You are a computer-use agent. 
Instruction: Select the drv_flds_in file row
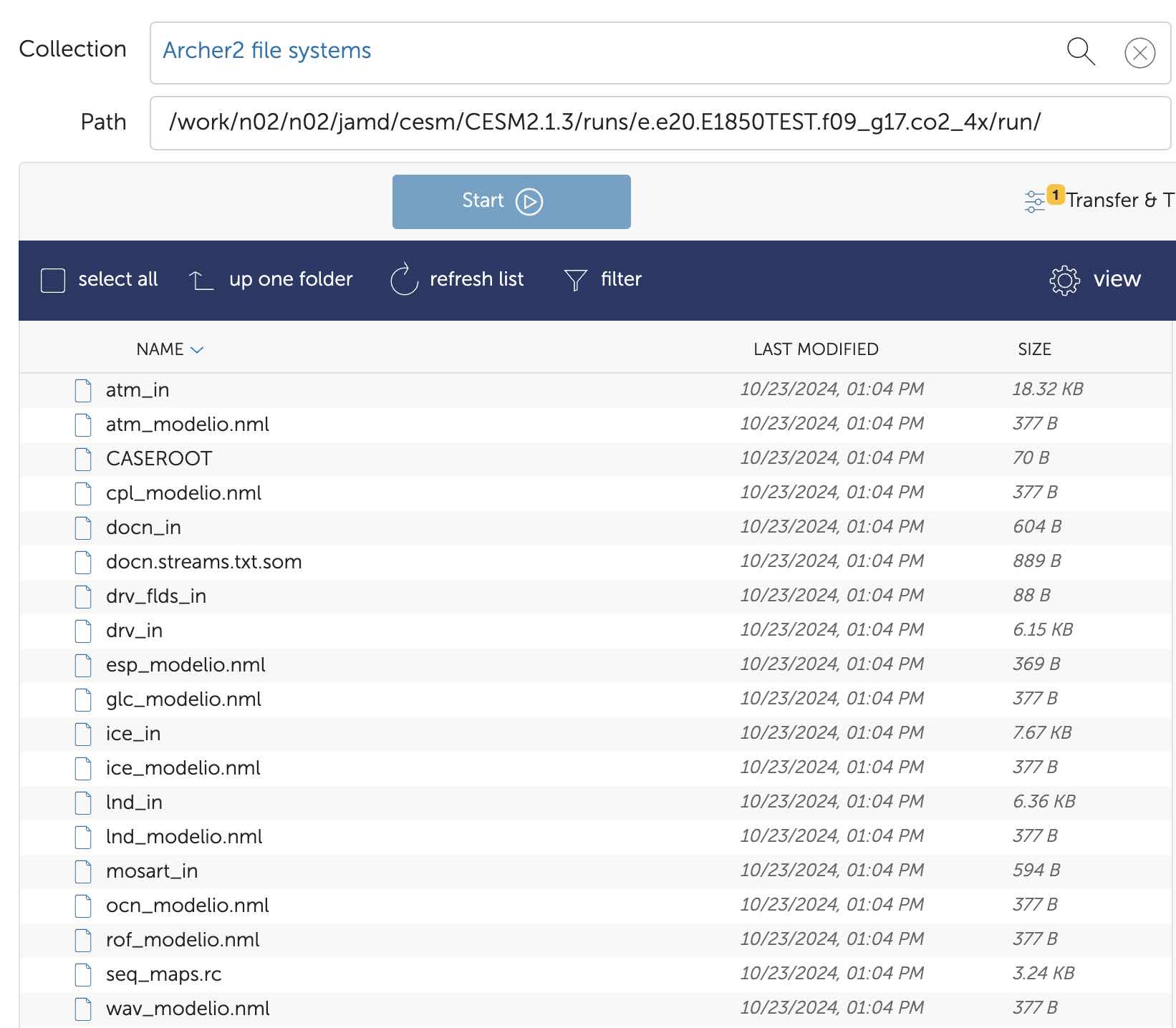point(156,596)
